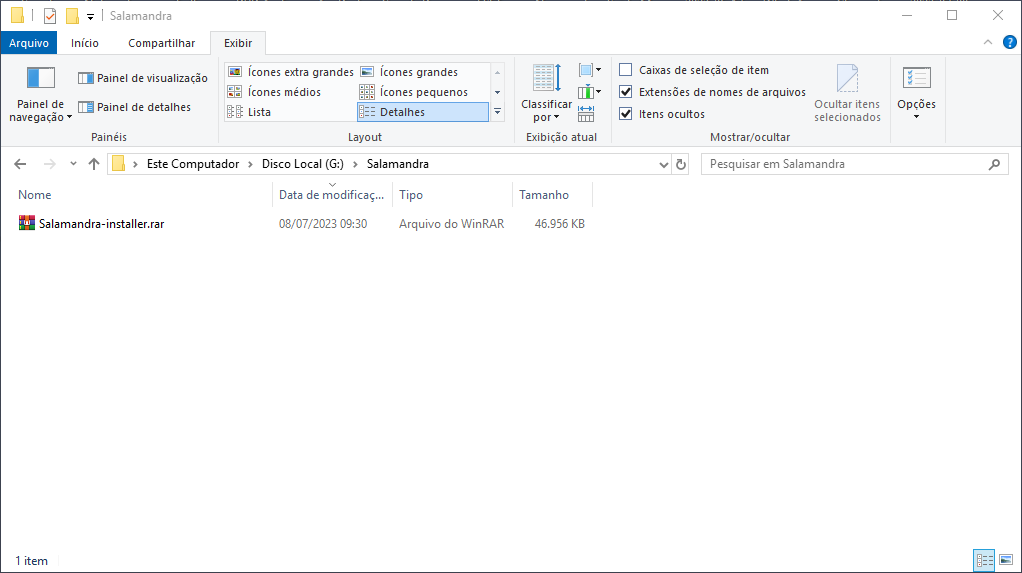This screenshot has height=573, width=1022.
Task: Switch to details view in status bar
Action: point(985,560)
